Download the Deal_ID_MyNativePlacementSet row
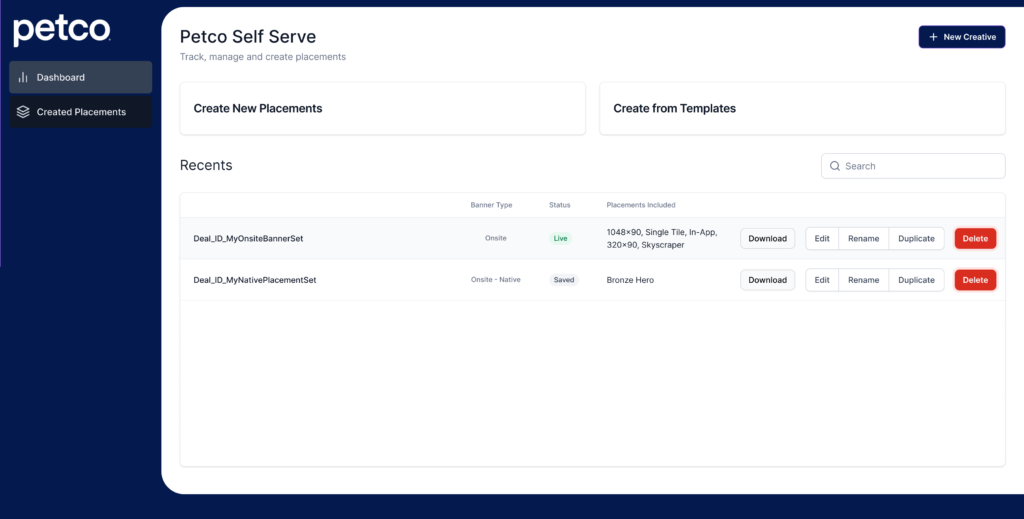The width and height of the screenshot is (1024, 519). 767,280
